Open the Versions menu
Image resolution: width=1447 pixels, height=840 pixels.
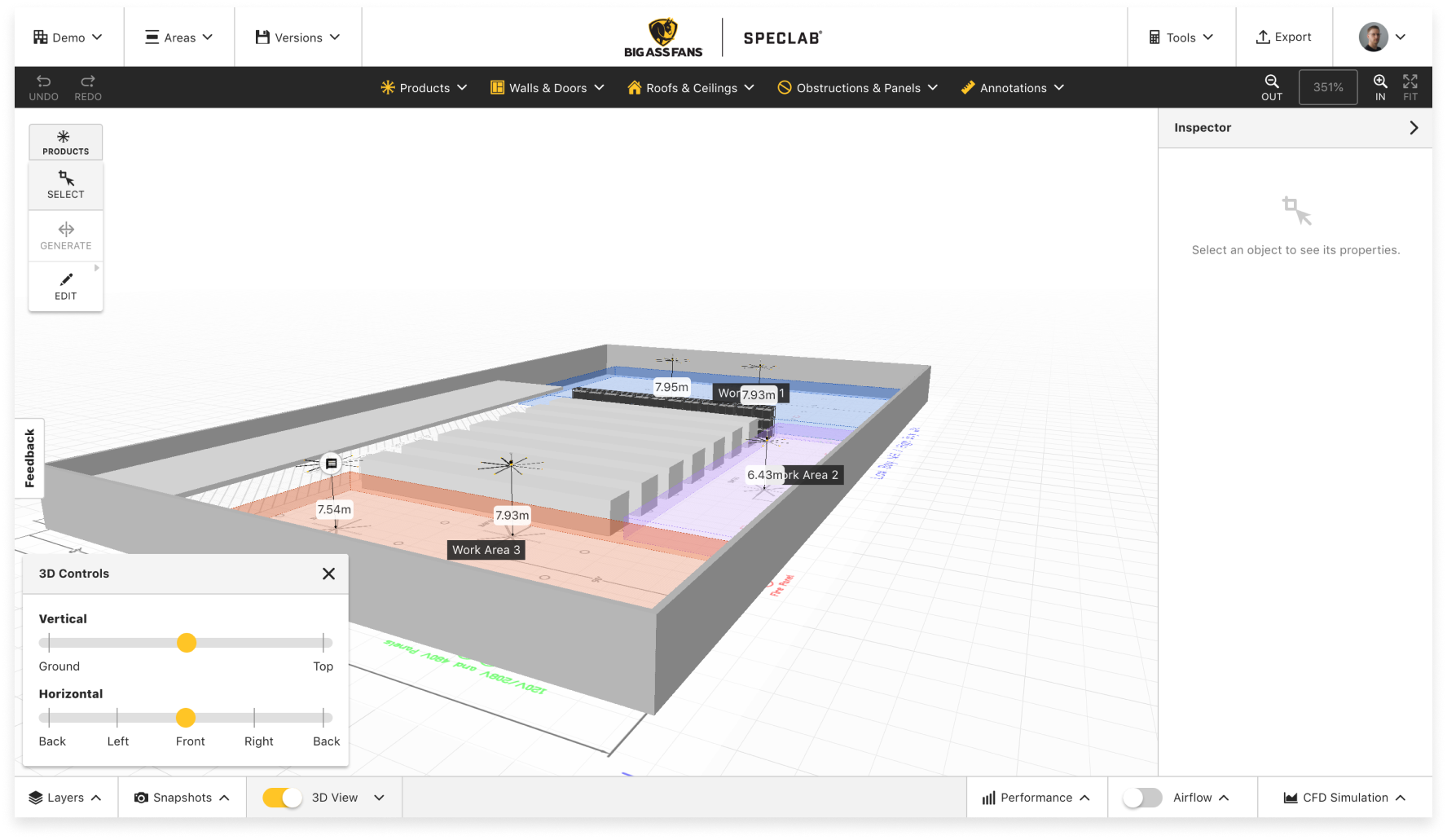(x=297, y=37)
